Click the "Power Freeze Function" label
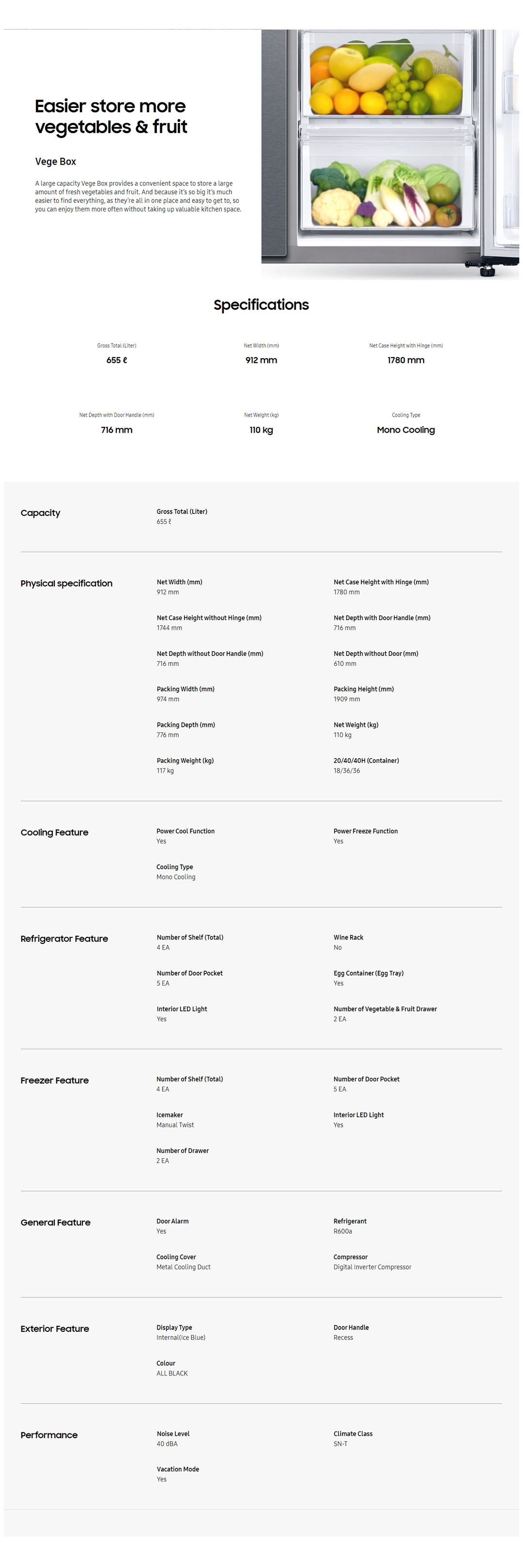523x1568 pixels. coord(365,831)
